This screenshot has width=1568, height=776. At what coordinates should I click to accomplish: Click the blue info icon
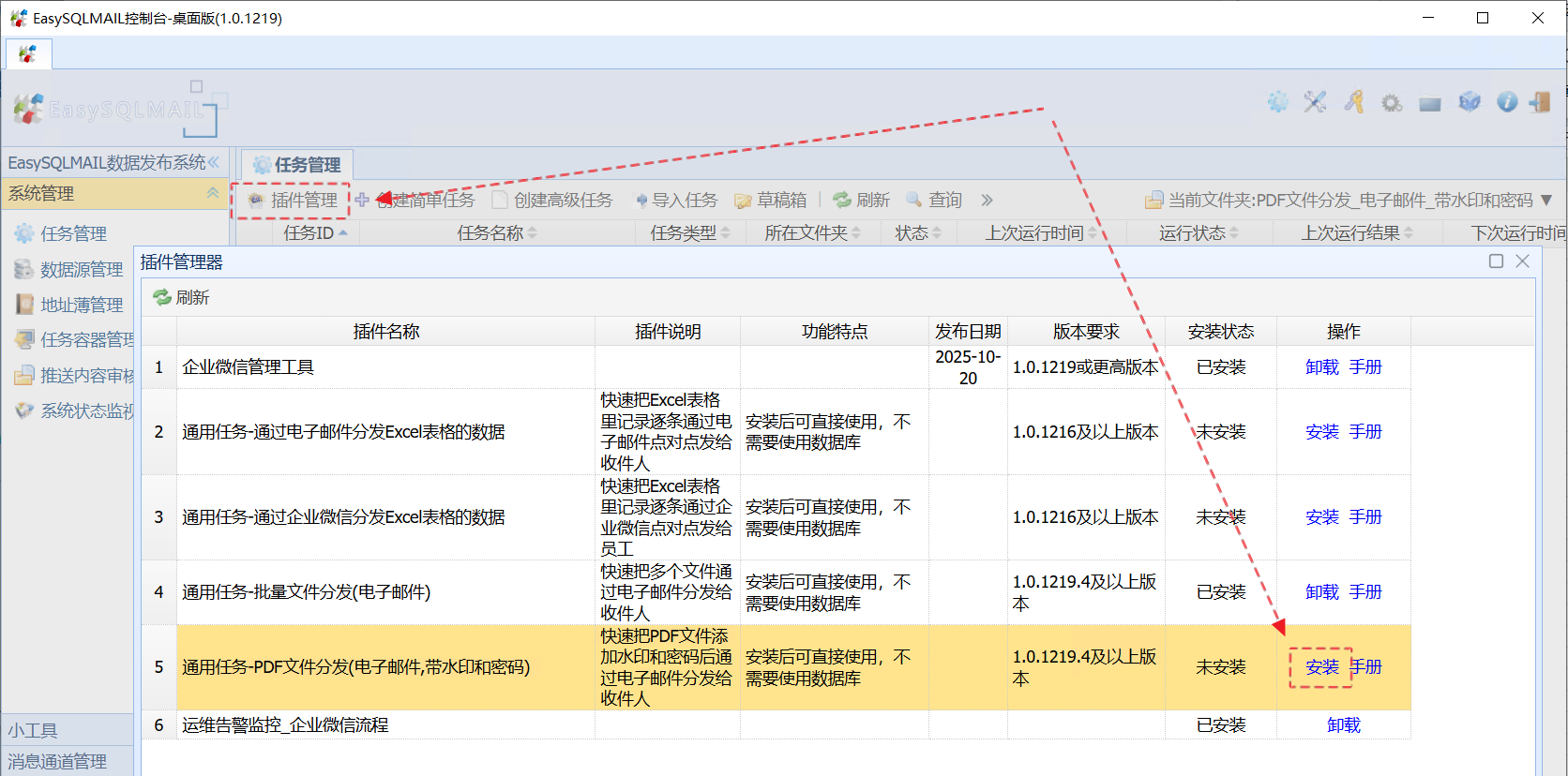[1507, 102]
